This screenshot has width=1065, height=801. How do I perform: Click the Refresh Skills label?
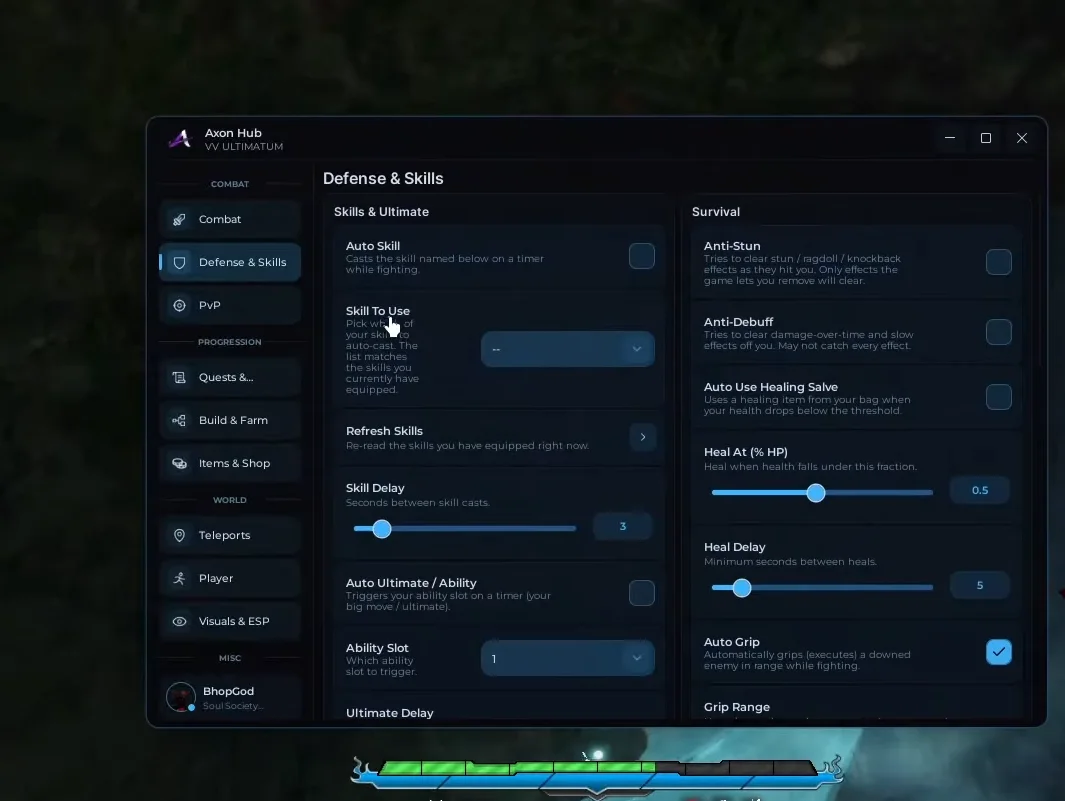coord(384,431)
